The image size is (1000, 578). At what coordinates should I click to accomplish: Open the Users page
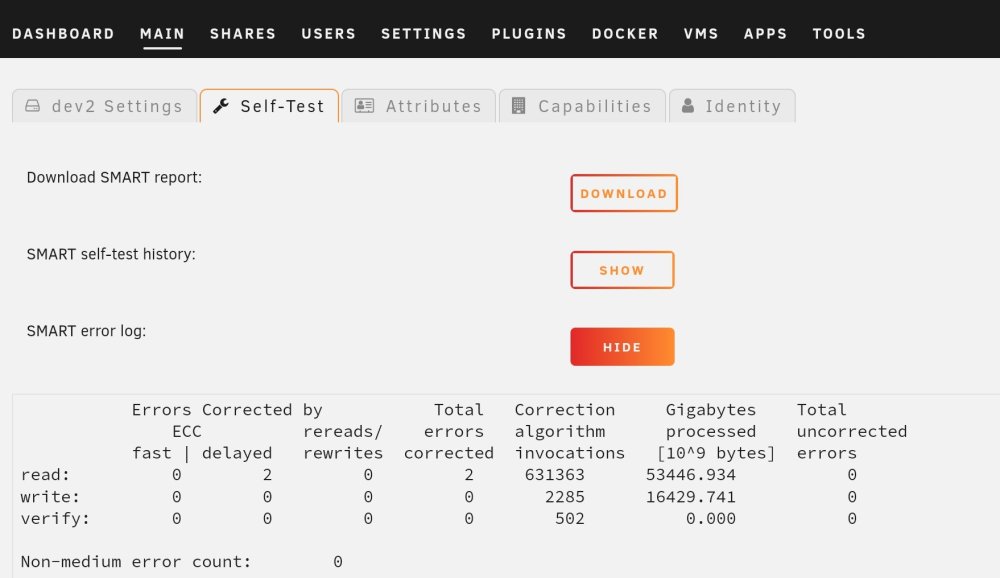[x=328, y=34]
